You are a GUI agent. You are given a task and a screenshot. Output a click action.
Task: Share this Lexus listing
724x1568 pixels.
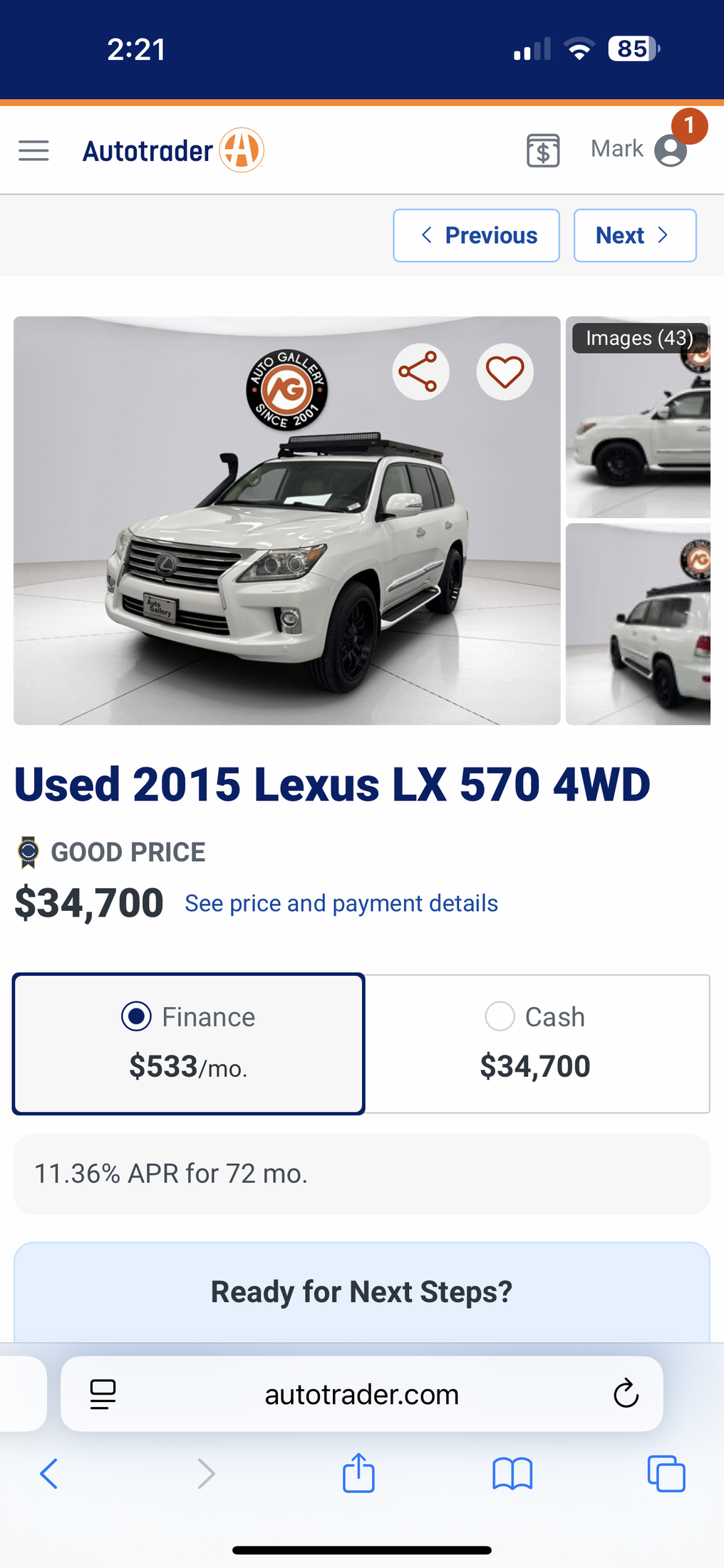pos(420,372)
